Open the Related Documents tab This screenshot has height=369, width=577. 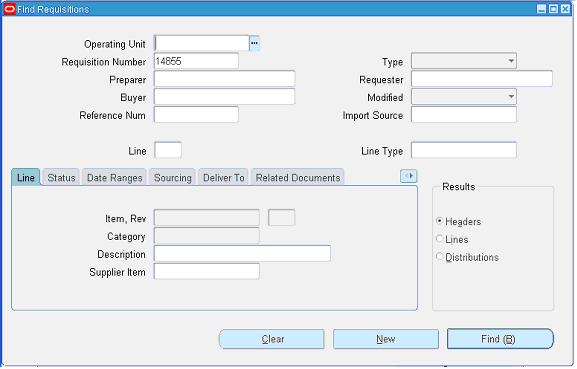tap(298, 177)
